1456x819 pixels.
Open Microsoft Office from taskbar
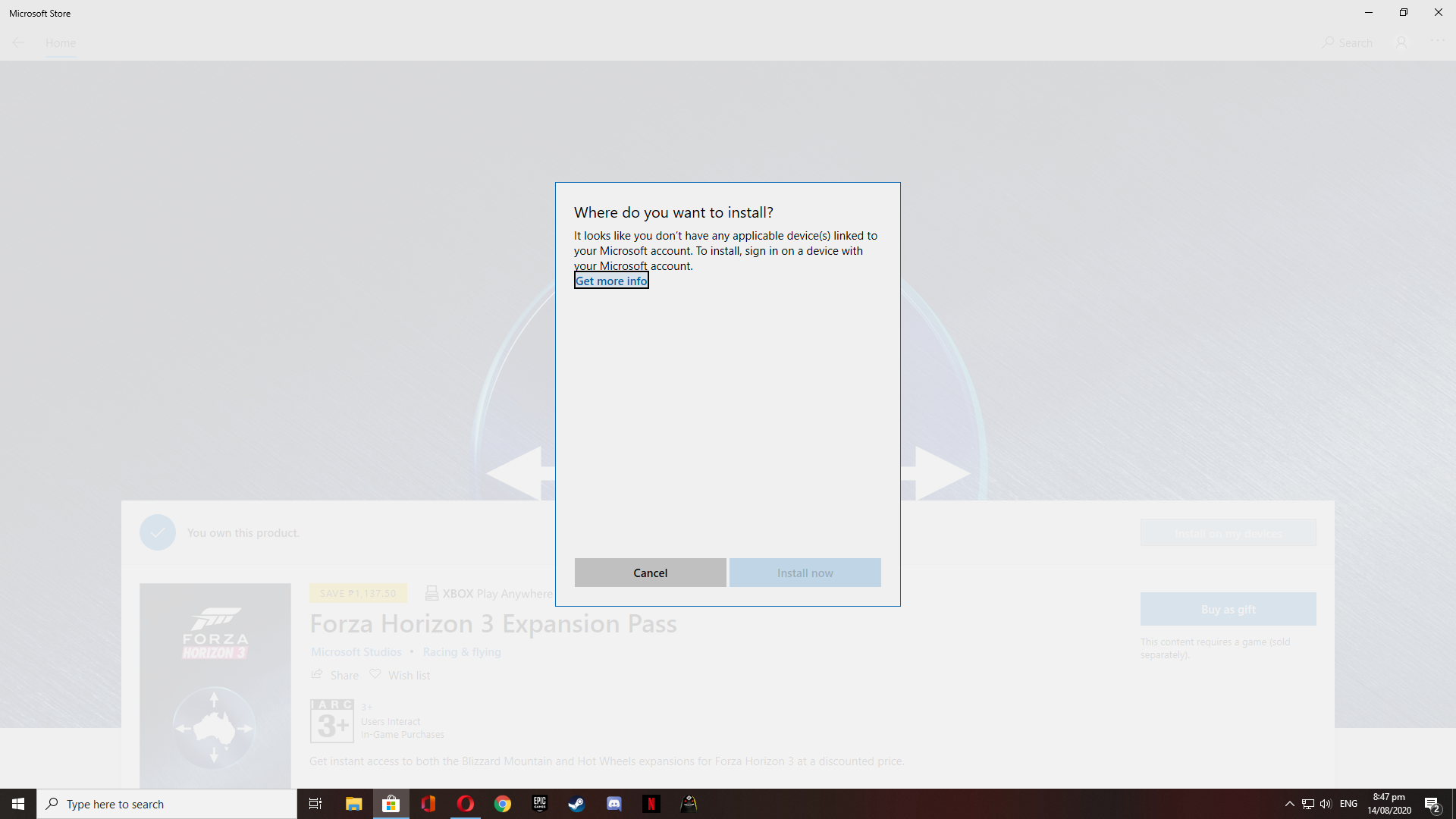pyautogui.click(x=428, y=804)
